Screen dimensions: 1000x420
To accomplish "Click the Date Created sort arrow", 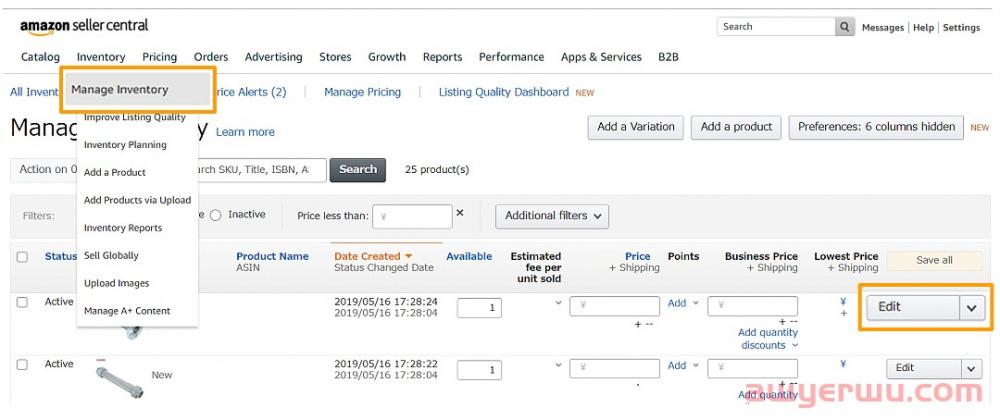I will coord(408,257).
